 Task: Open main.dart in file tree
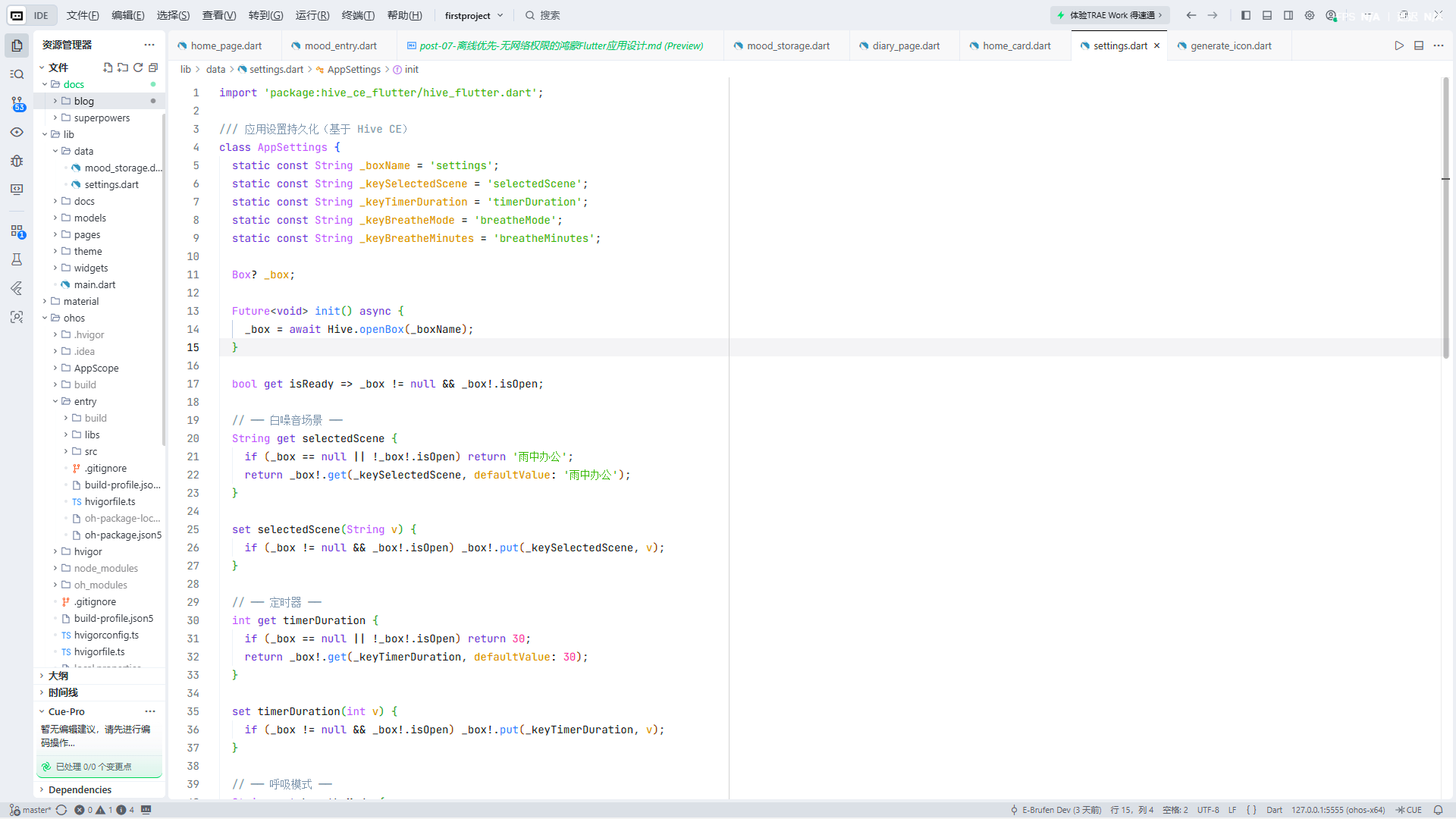click(95, 284)
